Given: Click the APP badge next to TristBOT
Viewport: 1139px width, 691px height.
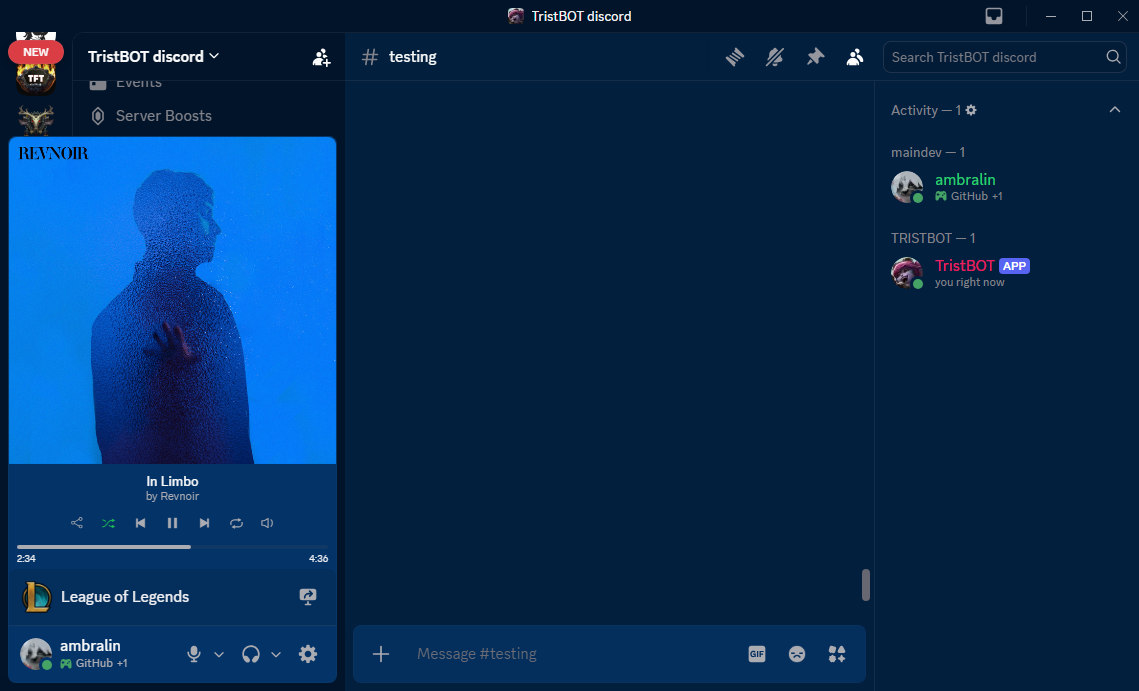Looking at the screenshot, I should pyautogui.click(x=1014, y=266).
